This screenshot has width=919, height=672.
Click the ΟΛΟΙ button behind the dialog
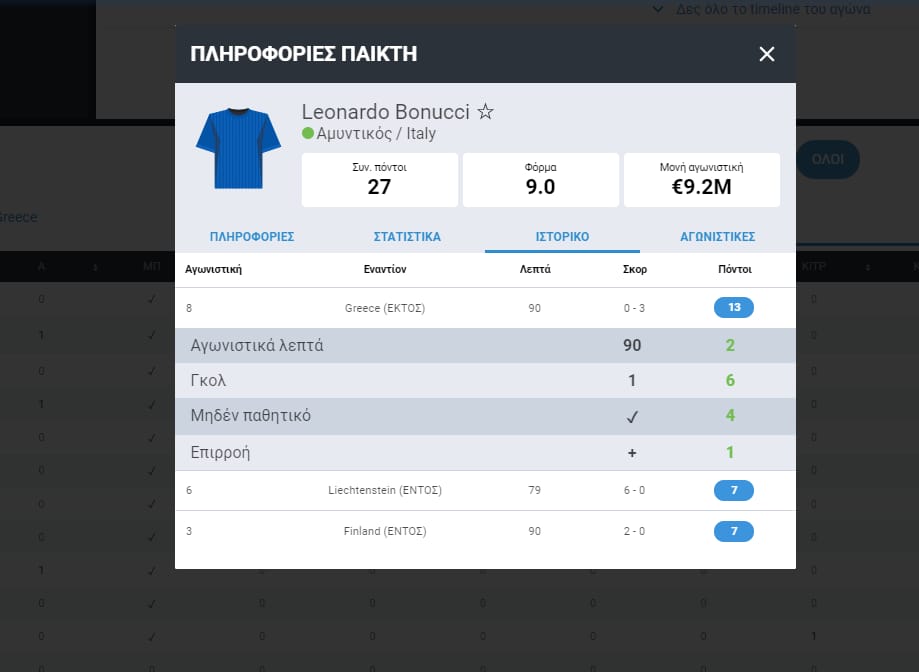coord(828,159)
